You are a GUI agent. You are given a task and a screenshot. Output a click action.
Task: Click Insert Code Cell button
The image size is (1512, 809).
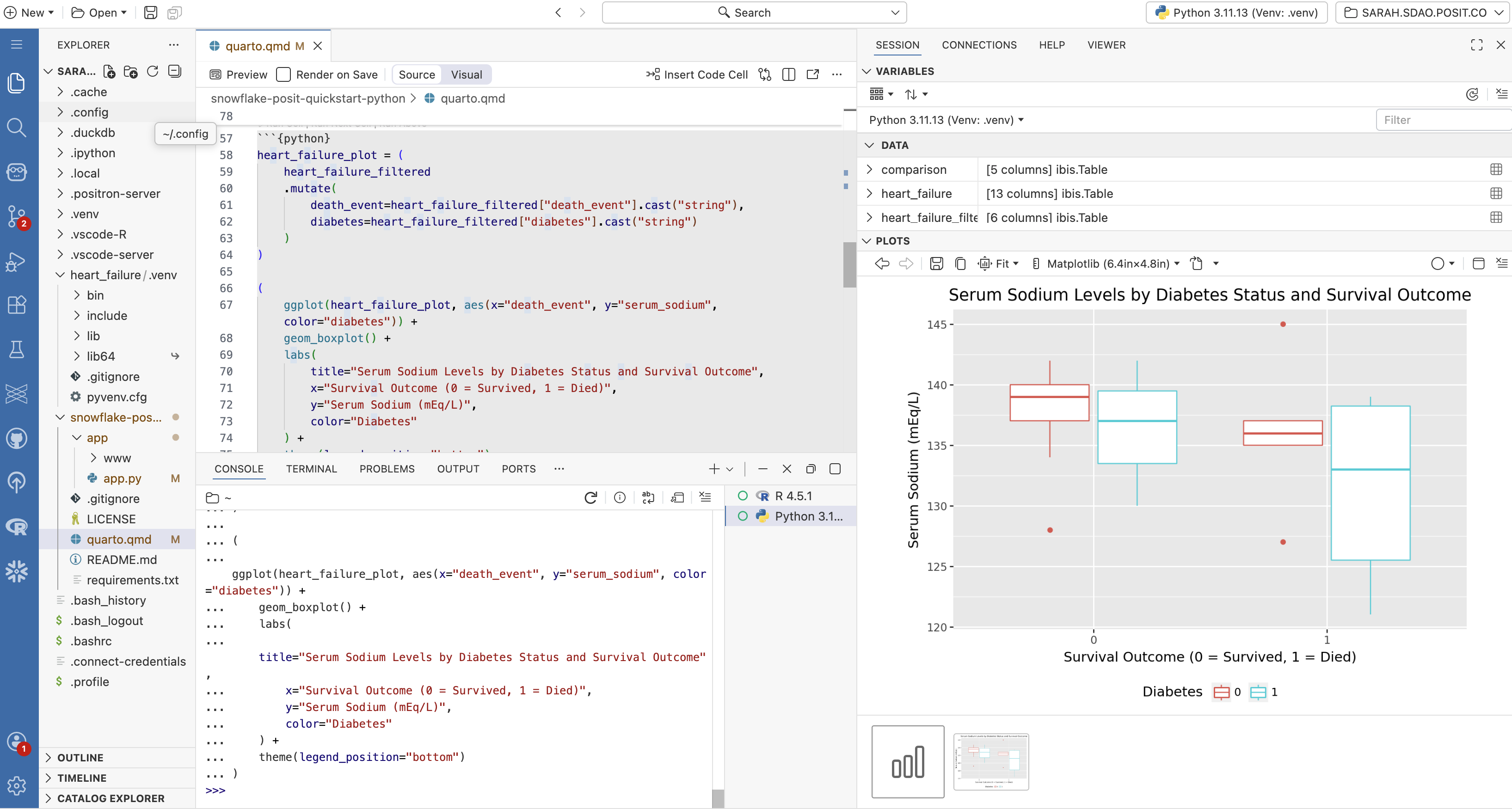click(697, 74)
